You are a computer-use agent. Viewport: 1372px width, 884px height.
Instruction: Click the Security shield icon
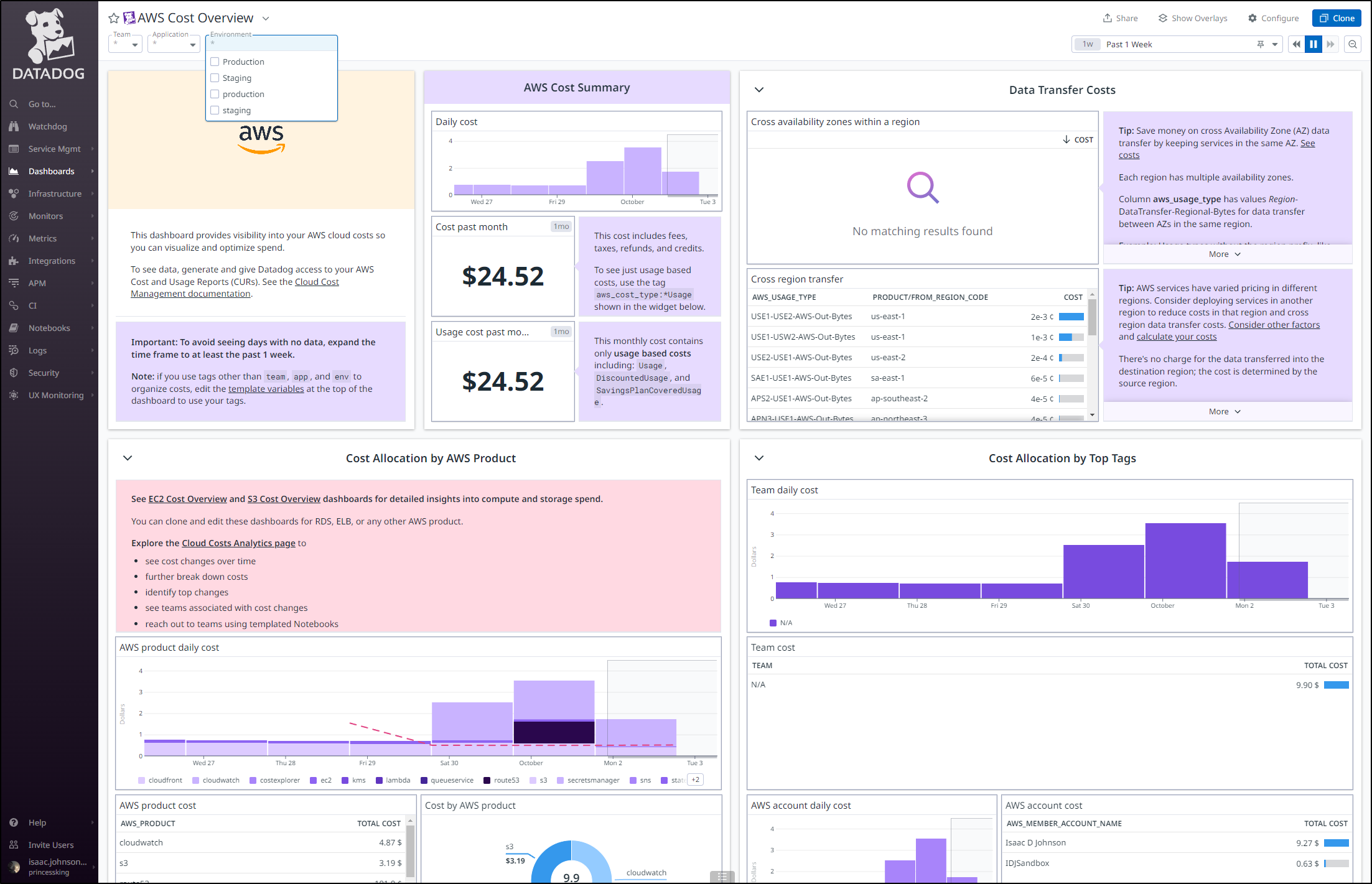pos(14,373)
